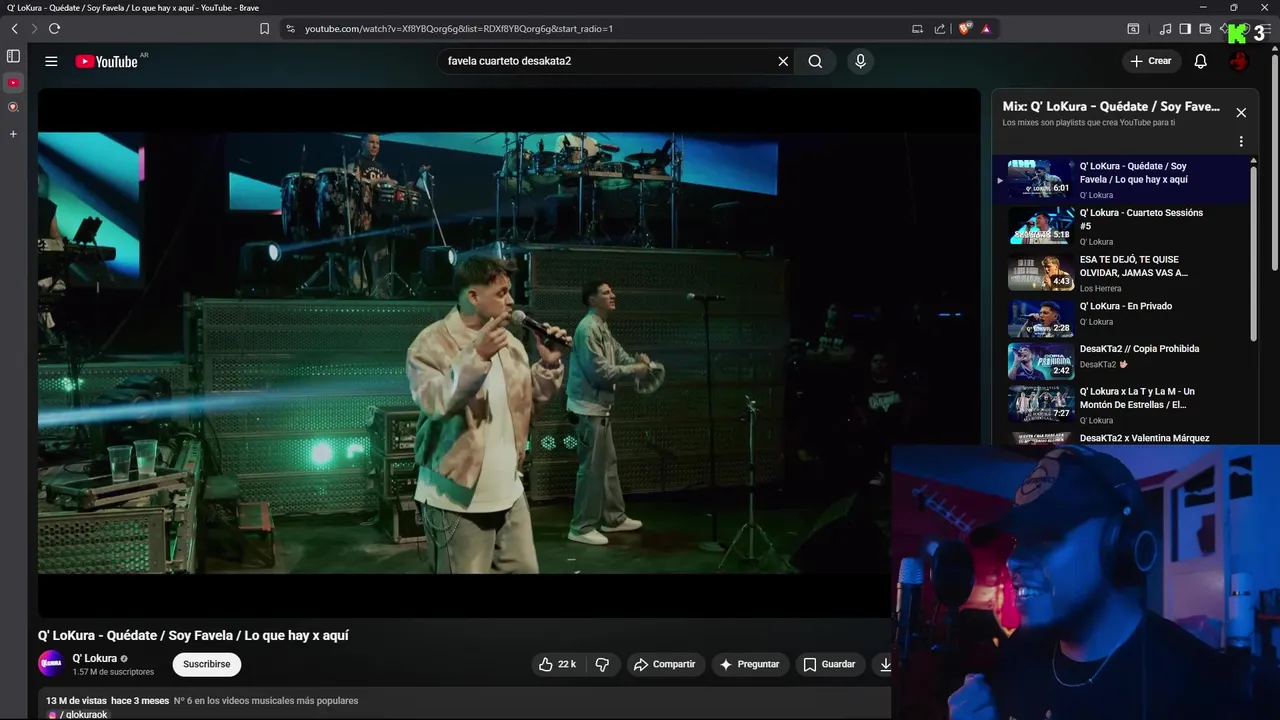Image resolution: width=1280 pixels, height=720 pixels.
Task: Open the Mix panel three-dot menu
Action: point(1241,142)
